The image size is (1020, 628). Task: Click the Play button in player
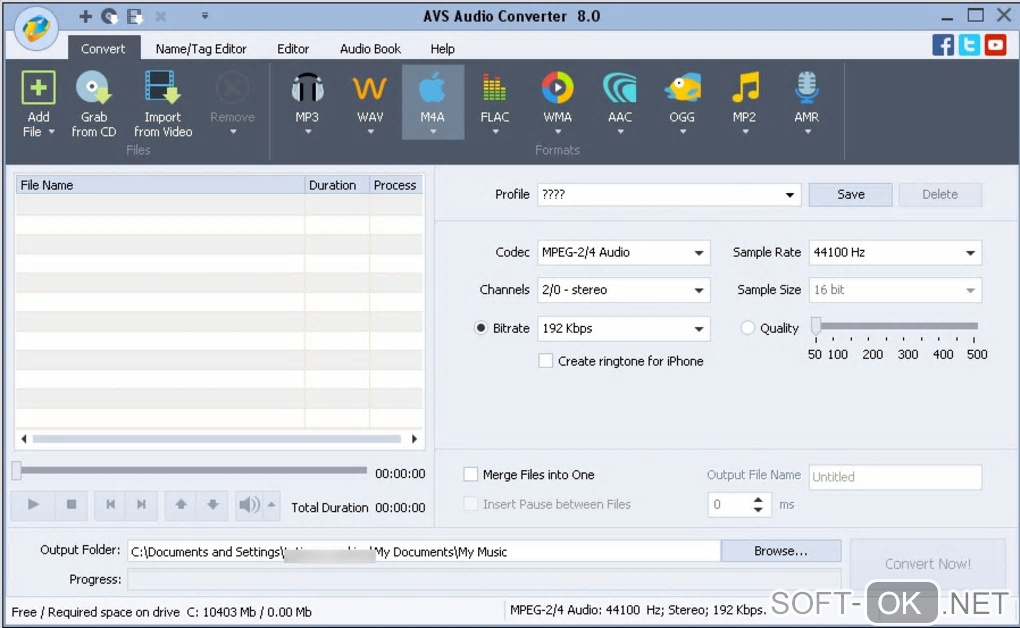[x=33, y=504]
